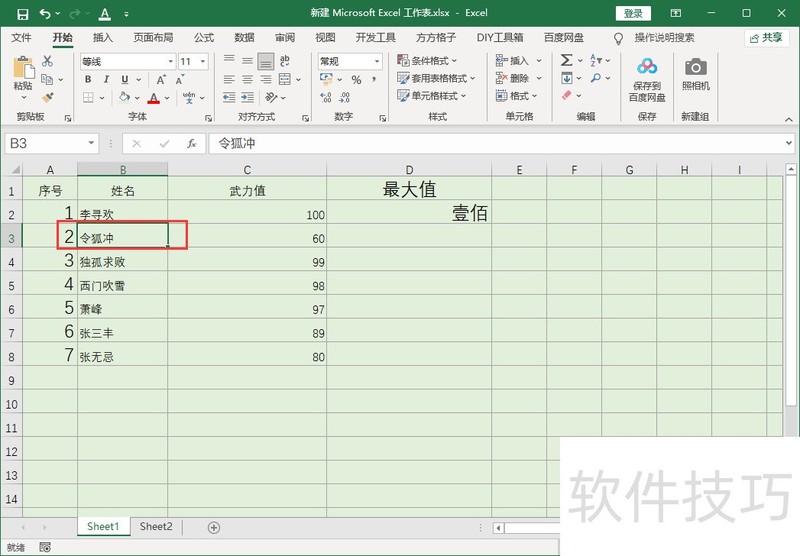Switch to the 数据 ribbon tab
Image resolution: width=800 pixels, height=556 pixels.
(x=244, y=38)
